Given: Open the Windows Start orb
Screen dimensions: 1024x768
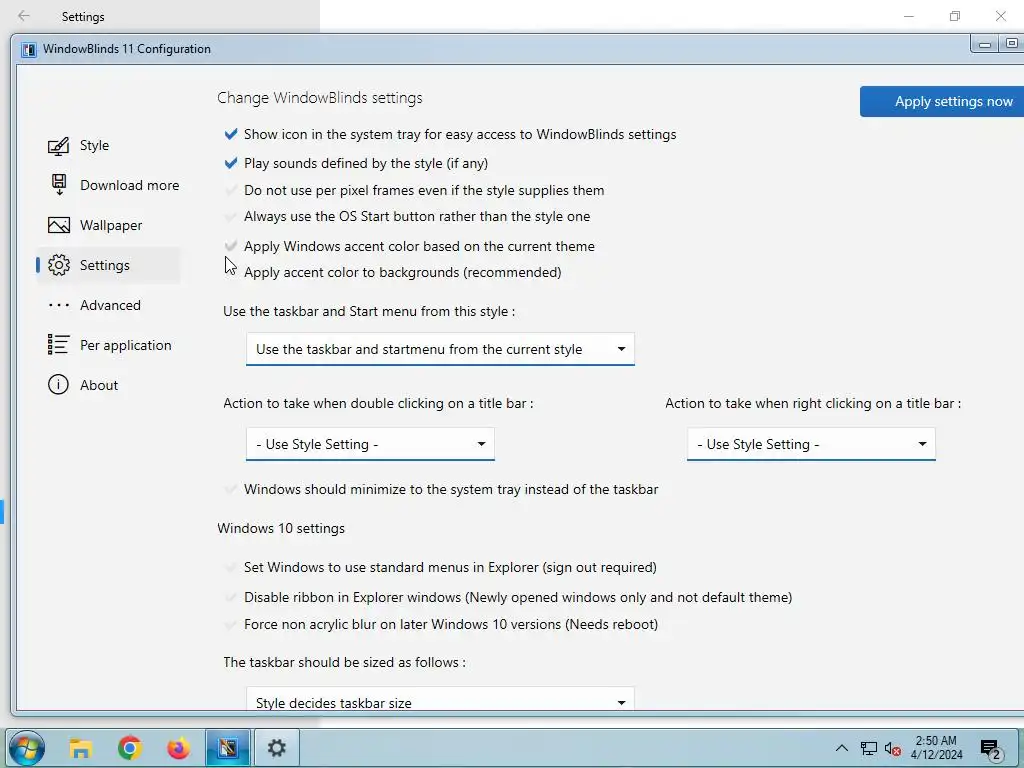Looking at the screenshot, I should (x=27, y=748).
